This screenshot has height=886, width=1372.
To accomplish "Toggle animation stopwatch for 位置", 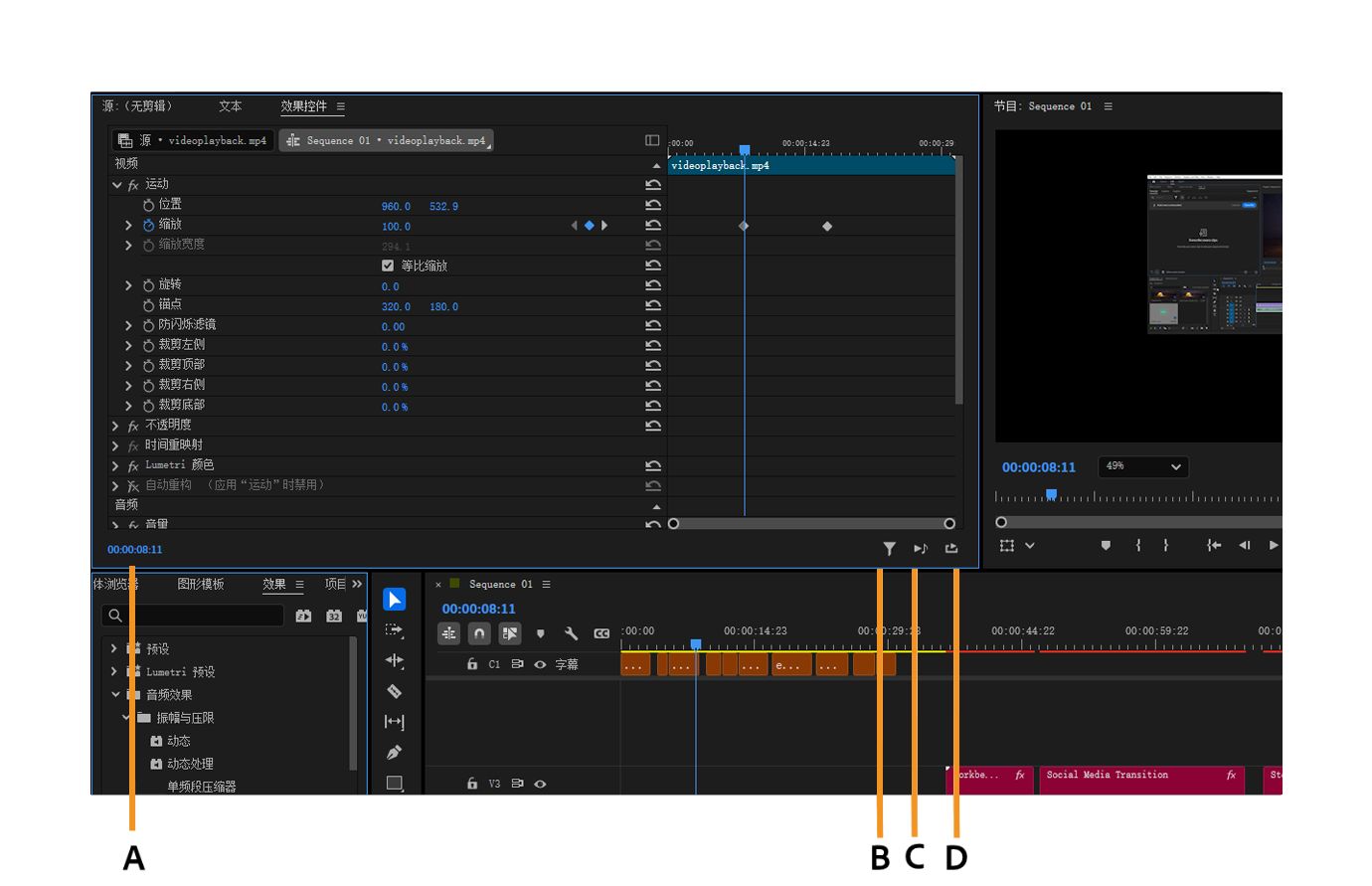I will click(x=149, y=205).
